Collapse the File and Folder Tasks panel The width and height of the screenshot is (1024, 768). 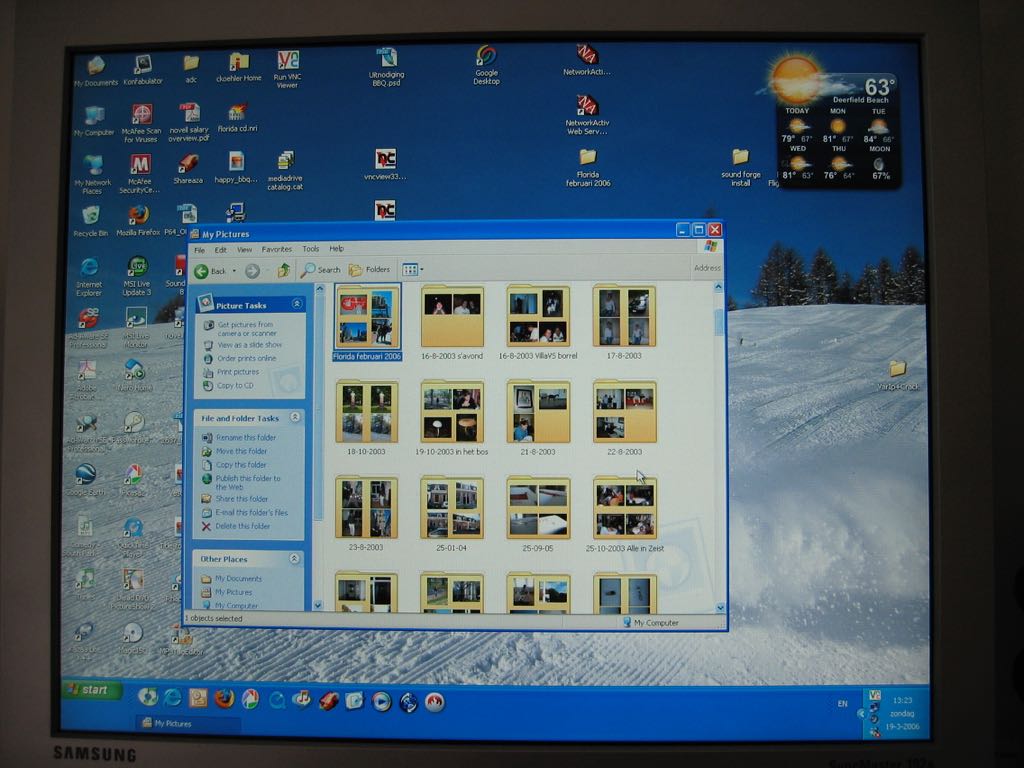pyautogui.click(x=295, y=417)
